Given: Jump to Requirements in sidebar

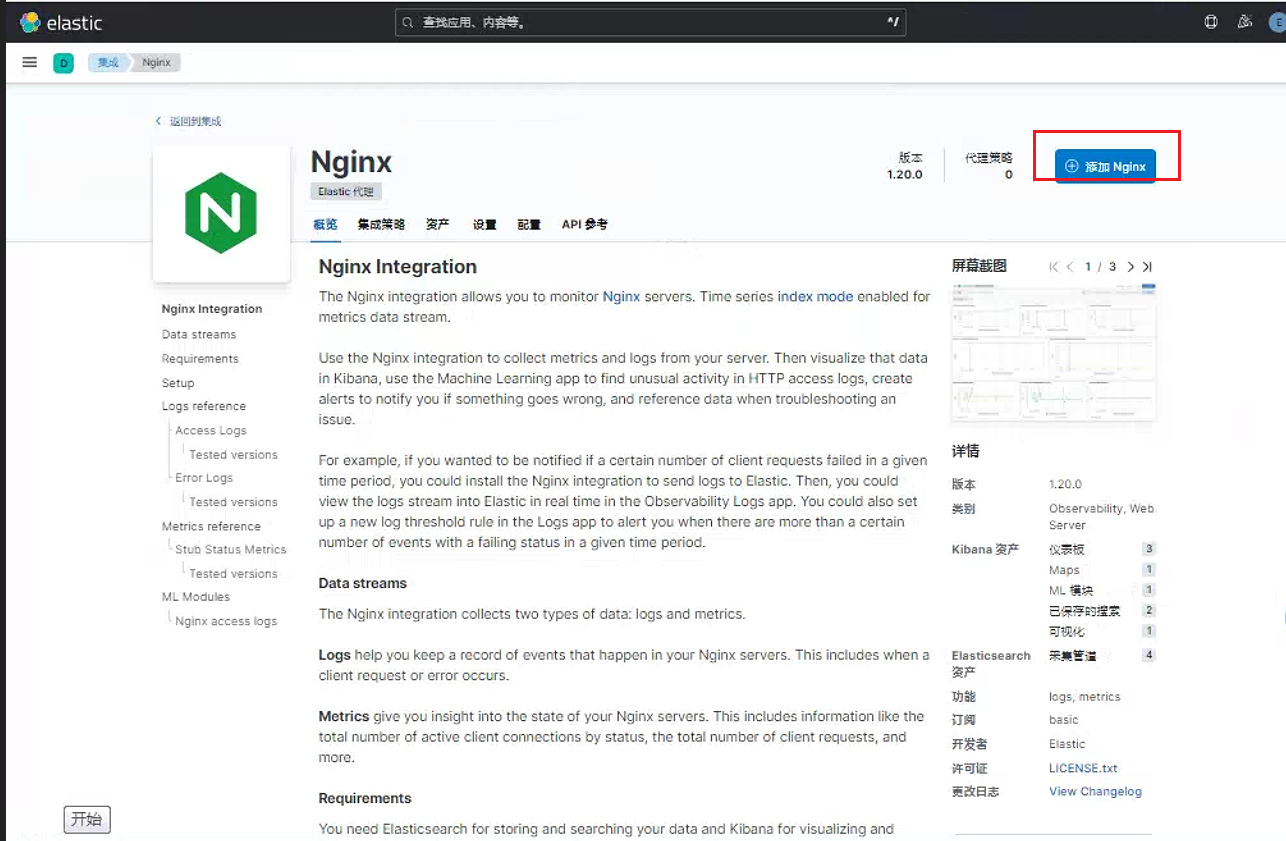Looking at the screenshot, I should point(200,358).
